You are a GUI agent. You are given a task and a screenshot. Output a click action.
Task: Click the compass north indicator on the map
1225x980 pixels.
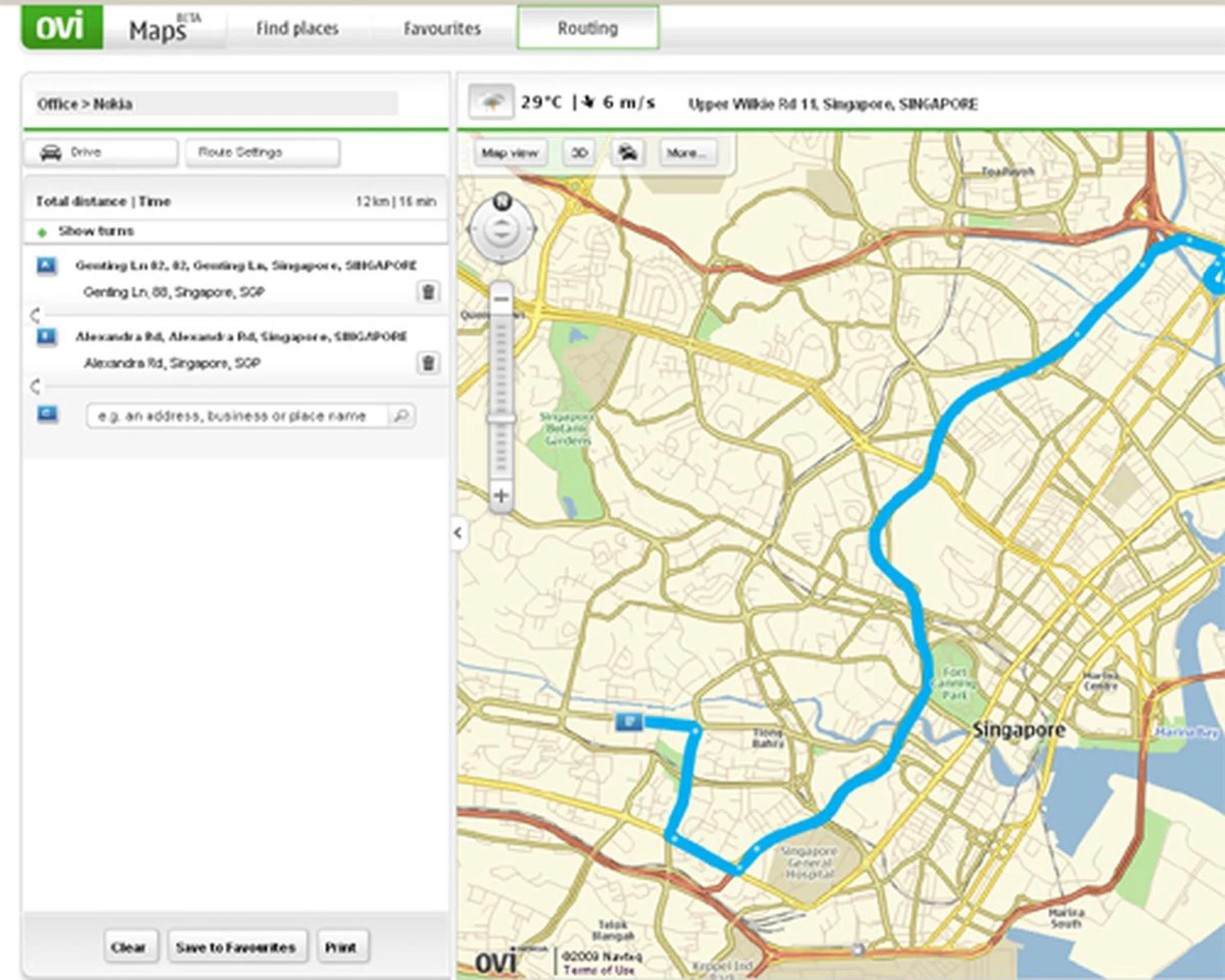click(x=503, y=201)
